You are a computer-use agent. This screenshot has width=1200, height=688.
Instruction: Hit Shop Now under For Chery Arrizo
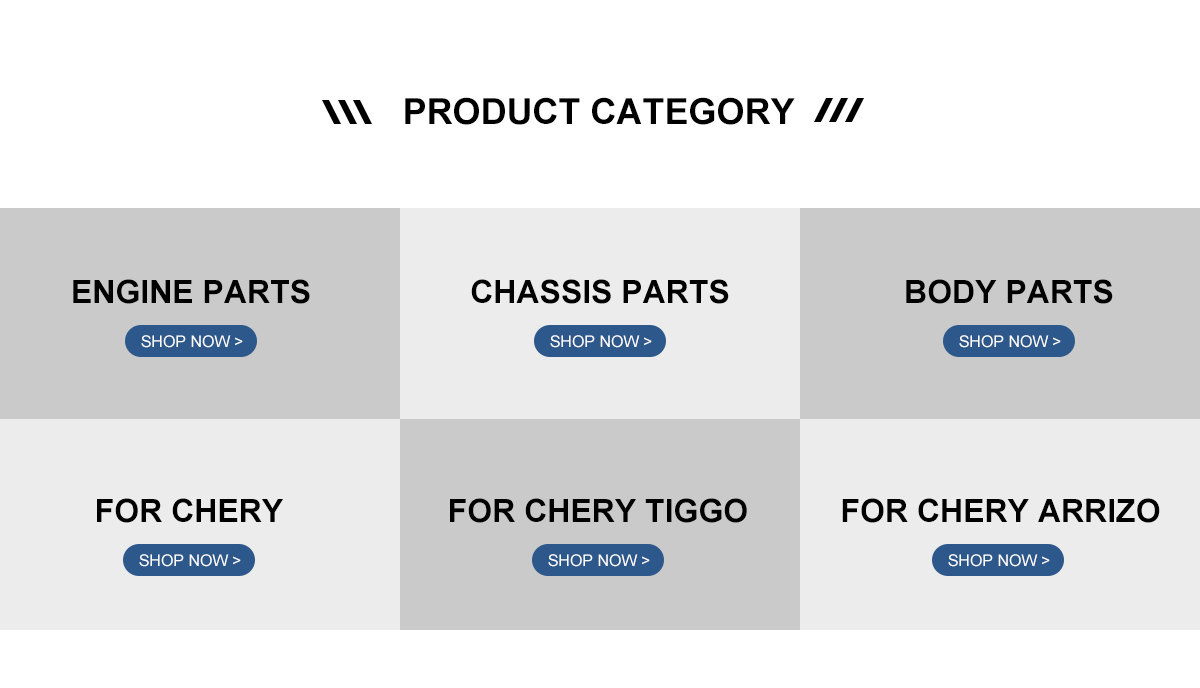(x=997, y=560)
